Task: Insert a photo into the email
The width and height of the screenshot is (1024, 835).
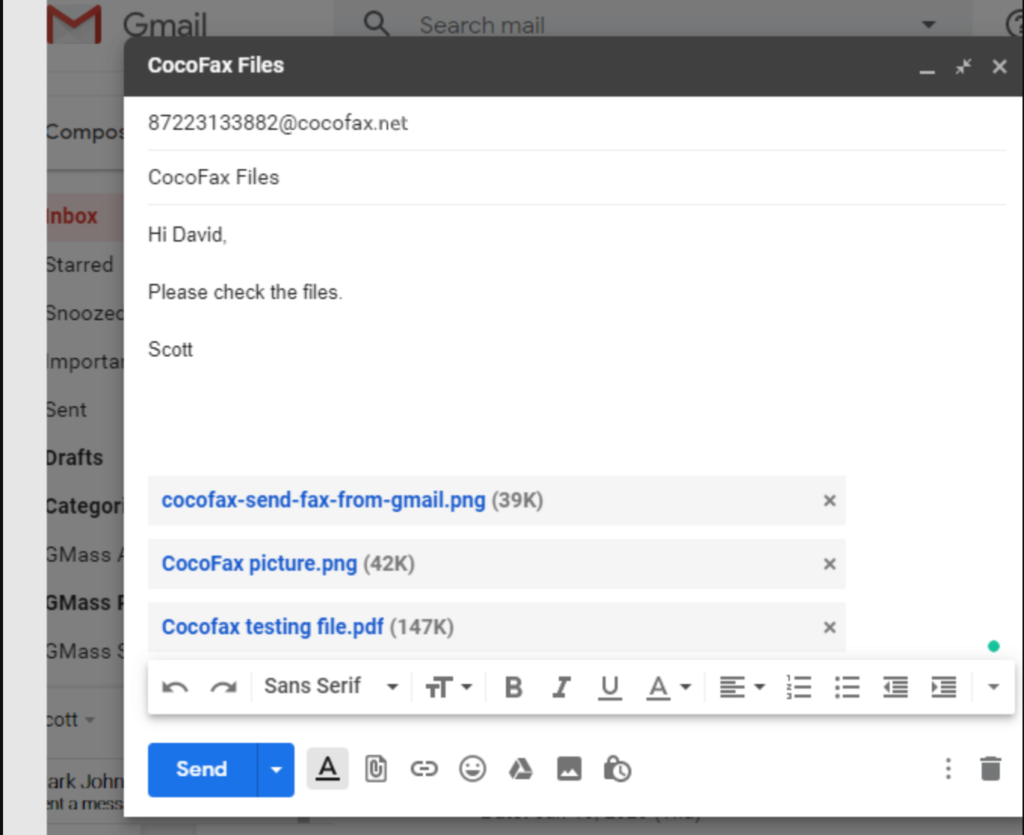Action: pyautogui.click(x=569, y=769)
